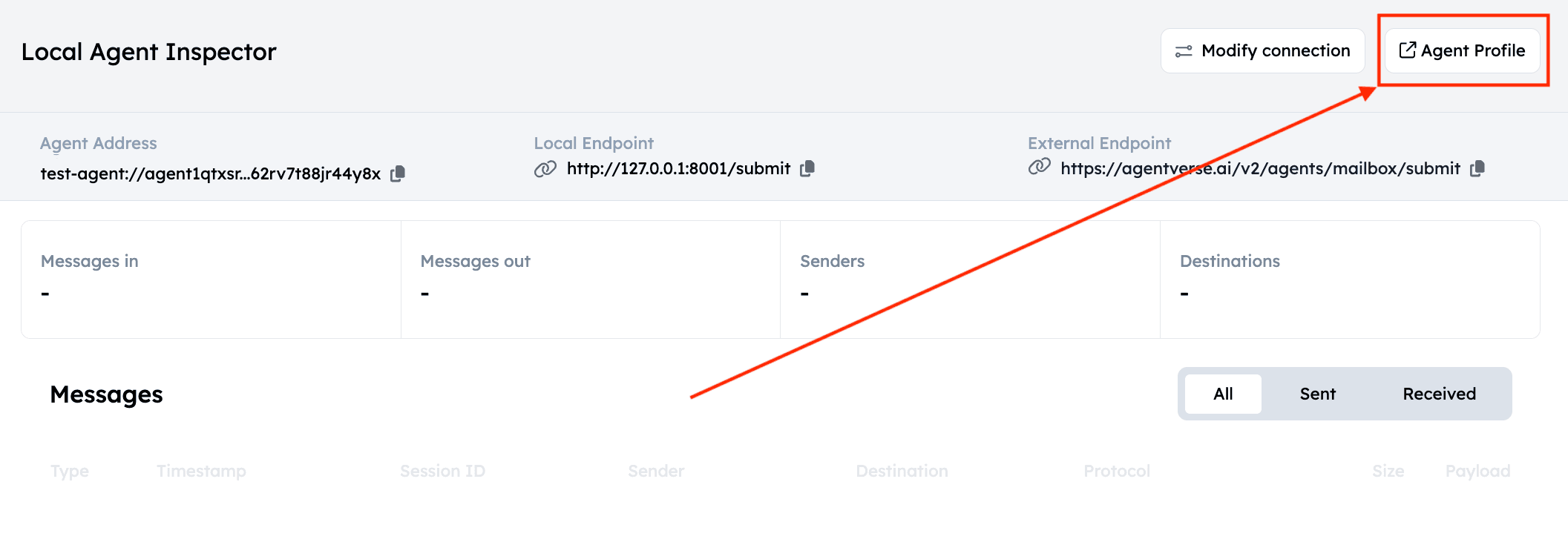1568x542 pixels.
Task: Copy the local endpoint URL
Action: pos(807,169)
